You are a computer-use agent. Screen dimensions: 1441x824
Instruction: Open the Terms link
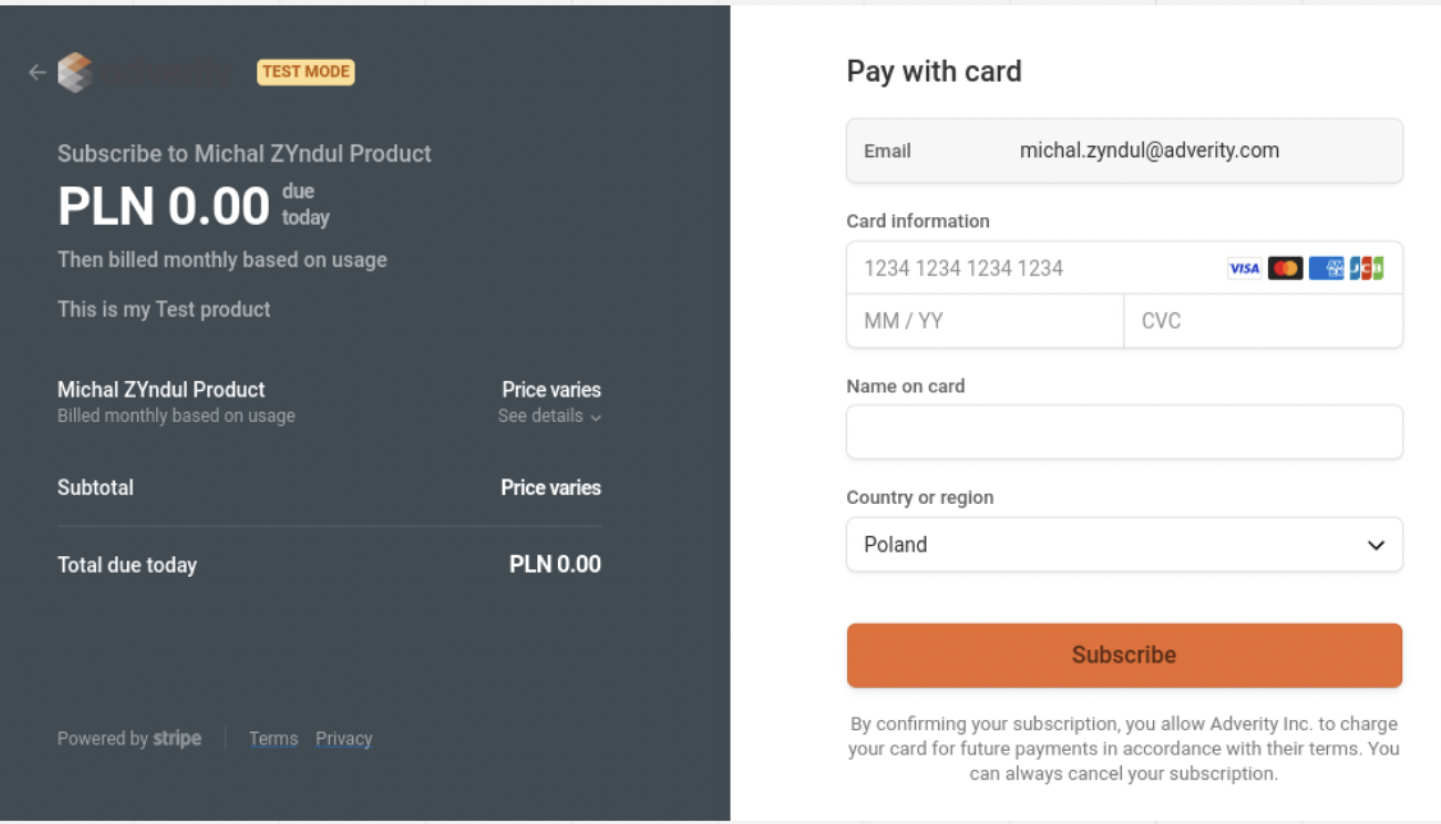(273, 739)
